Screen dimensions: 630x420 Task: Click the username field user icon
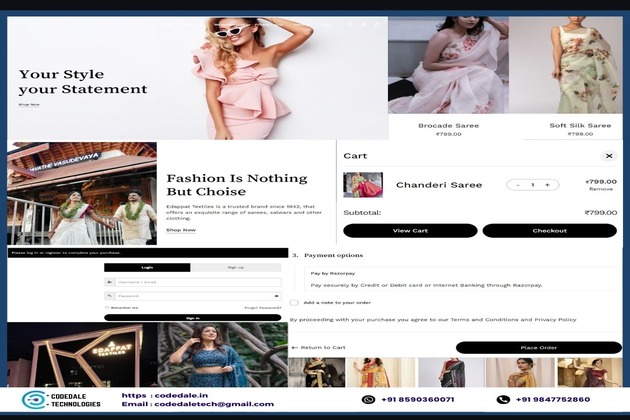pos(110,282)
